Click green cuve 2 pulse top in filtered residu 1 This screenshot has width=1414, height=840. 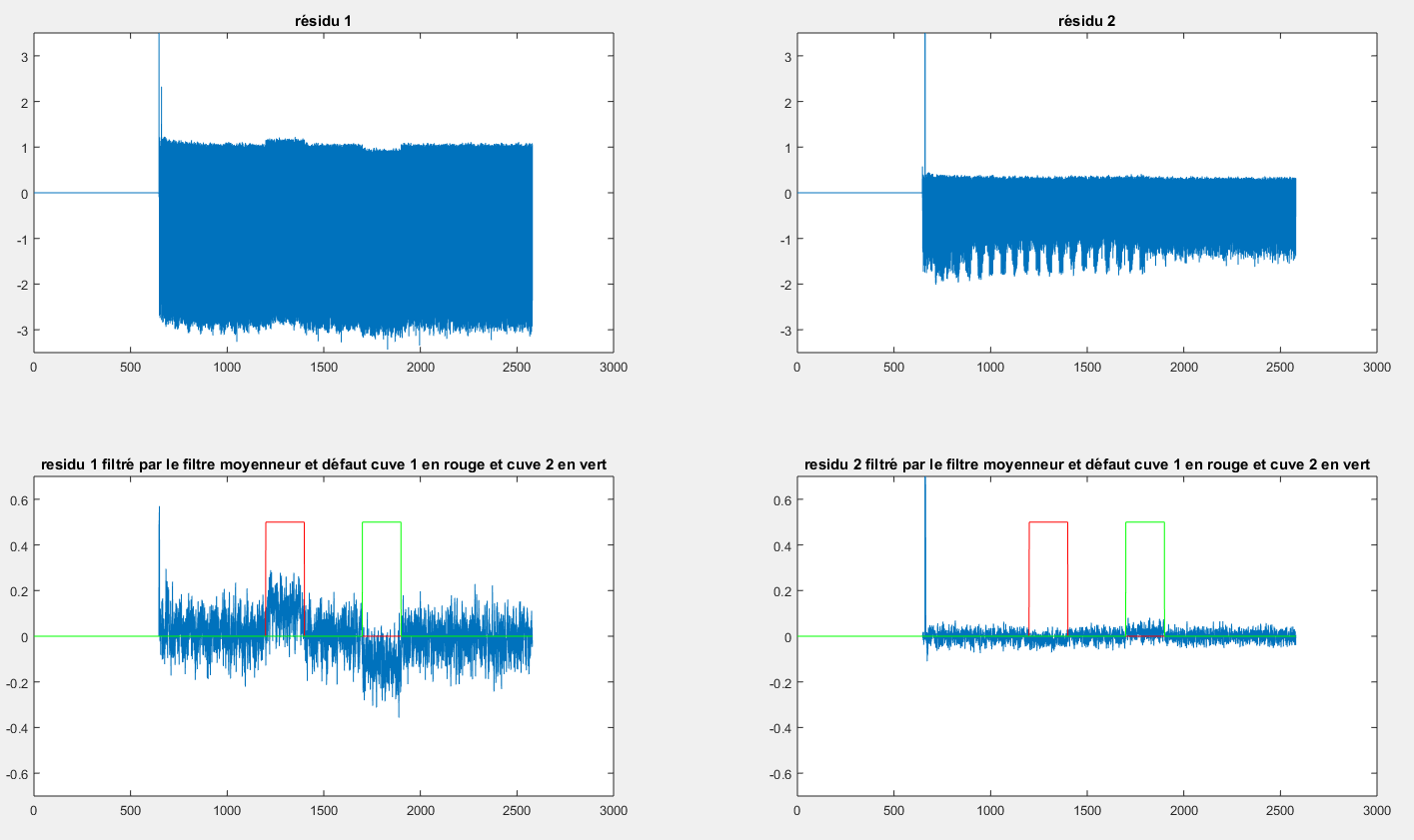coord(382,521)
